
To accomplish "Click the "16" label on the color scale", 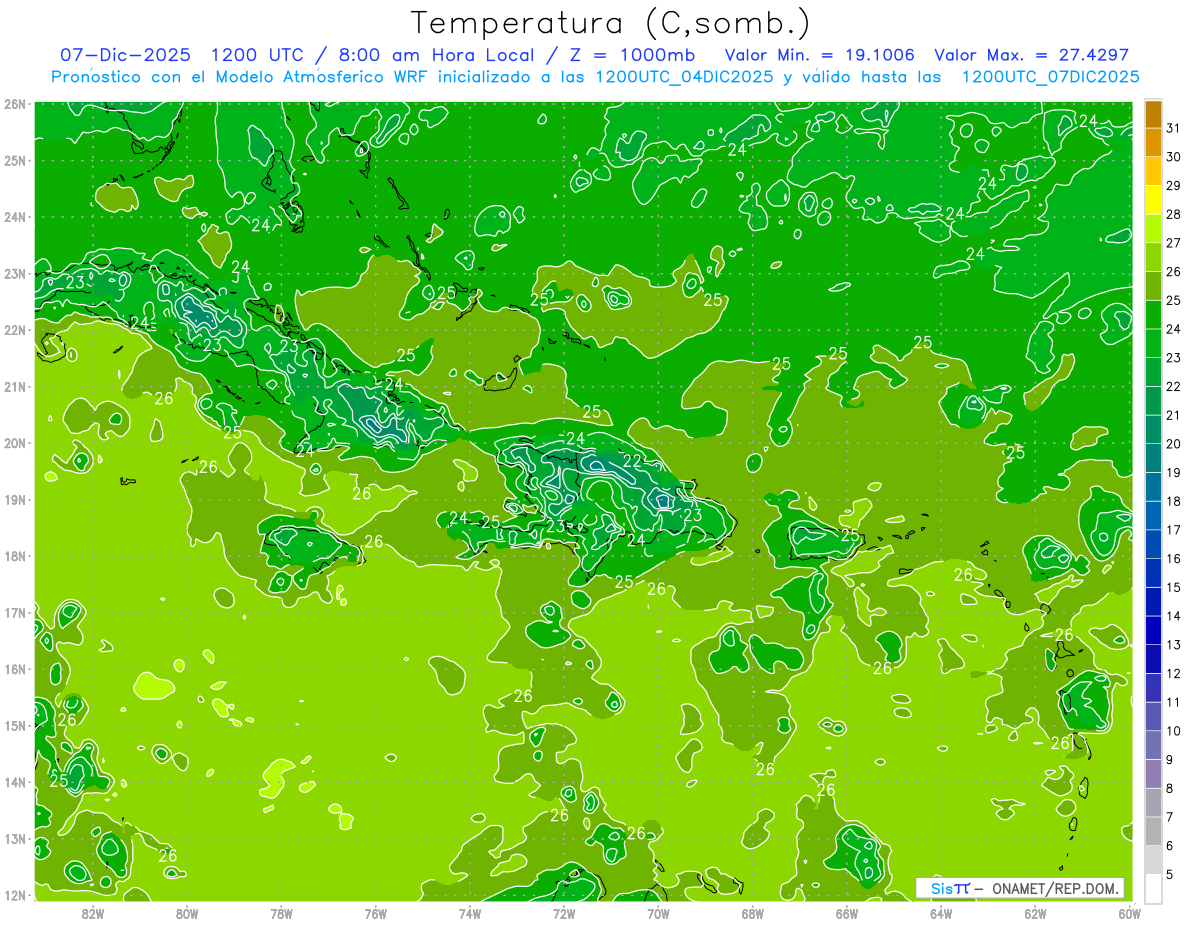I will coord(1173,558).
